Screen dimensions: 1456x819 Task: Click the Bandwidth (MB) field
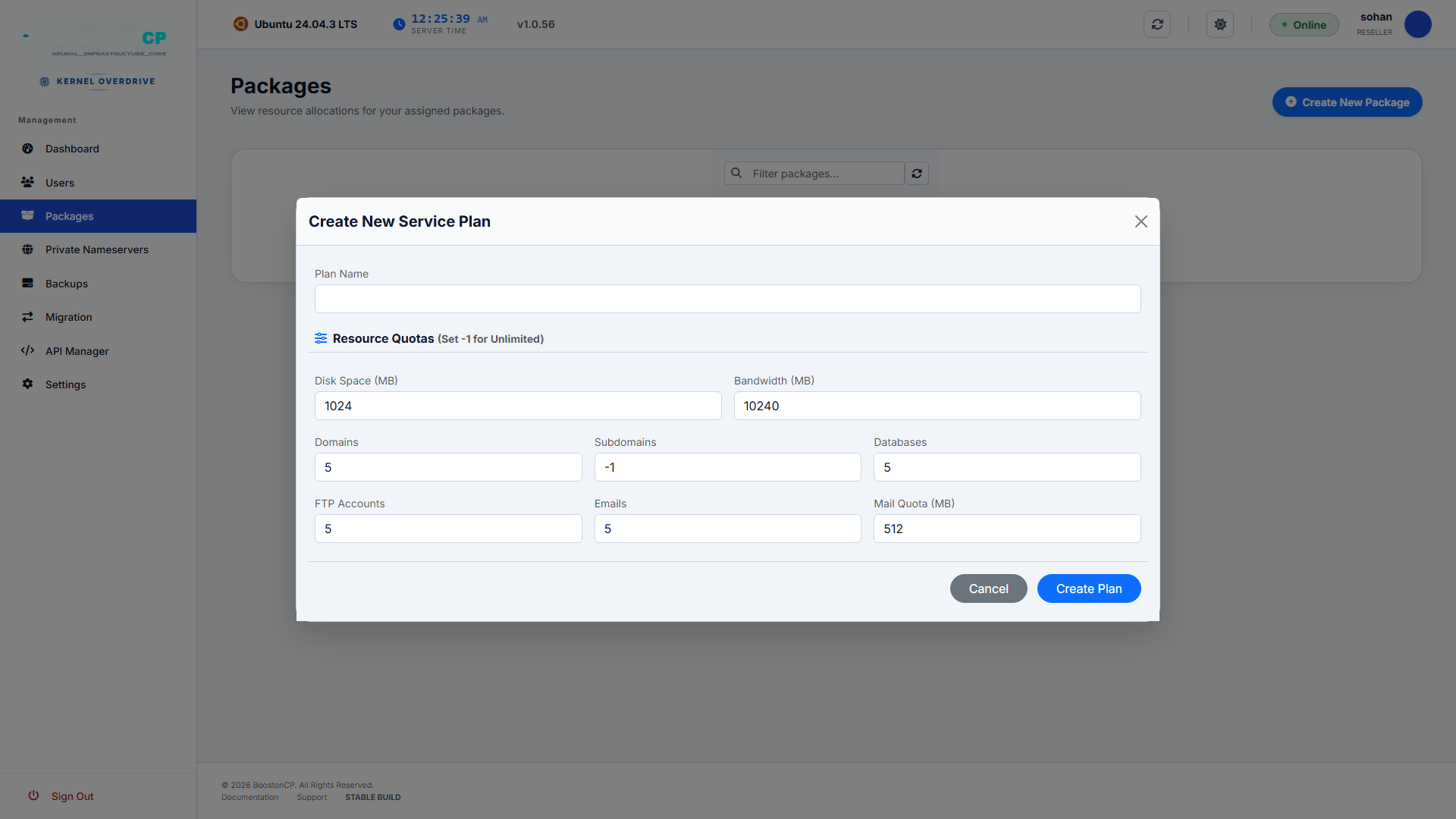937,406
